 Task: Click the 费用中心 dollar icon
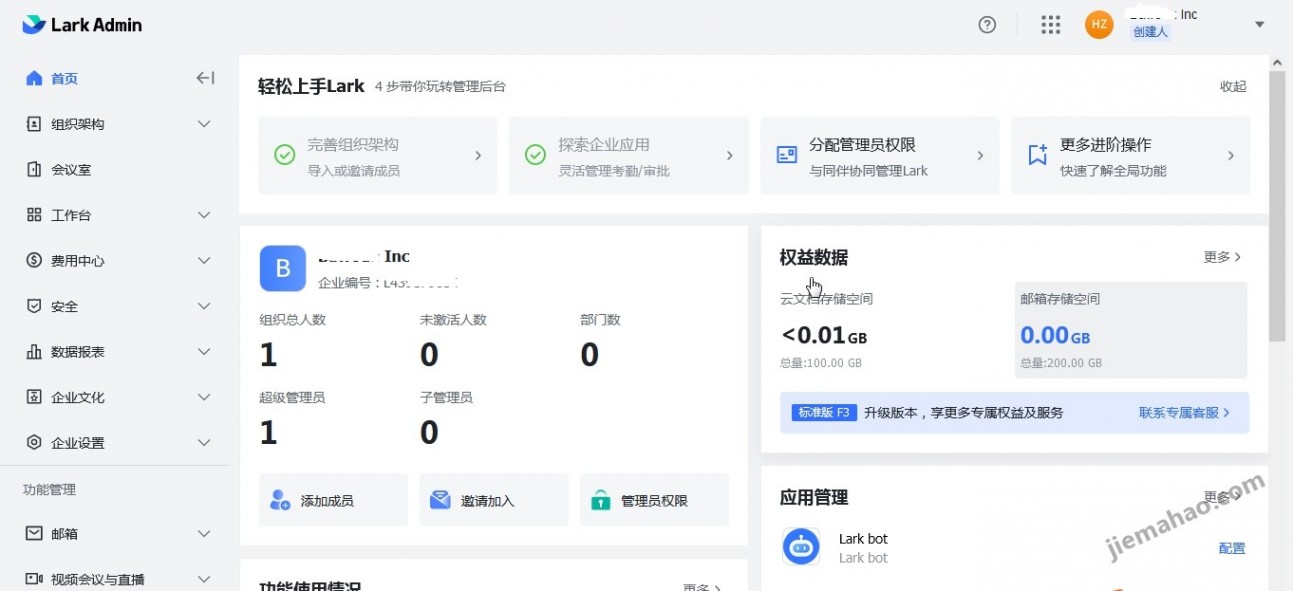point(34,260)
